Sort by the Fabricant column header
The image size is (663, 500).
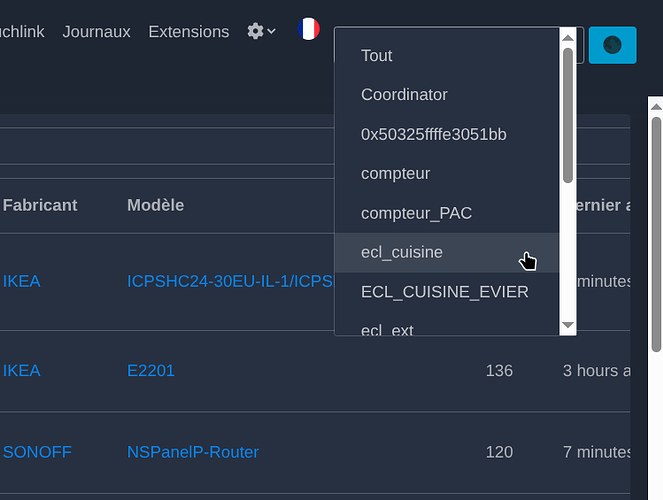[x=40, y=205]
